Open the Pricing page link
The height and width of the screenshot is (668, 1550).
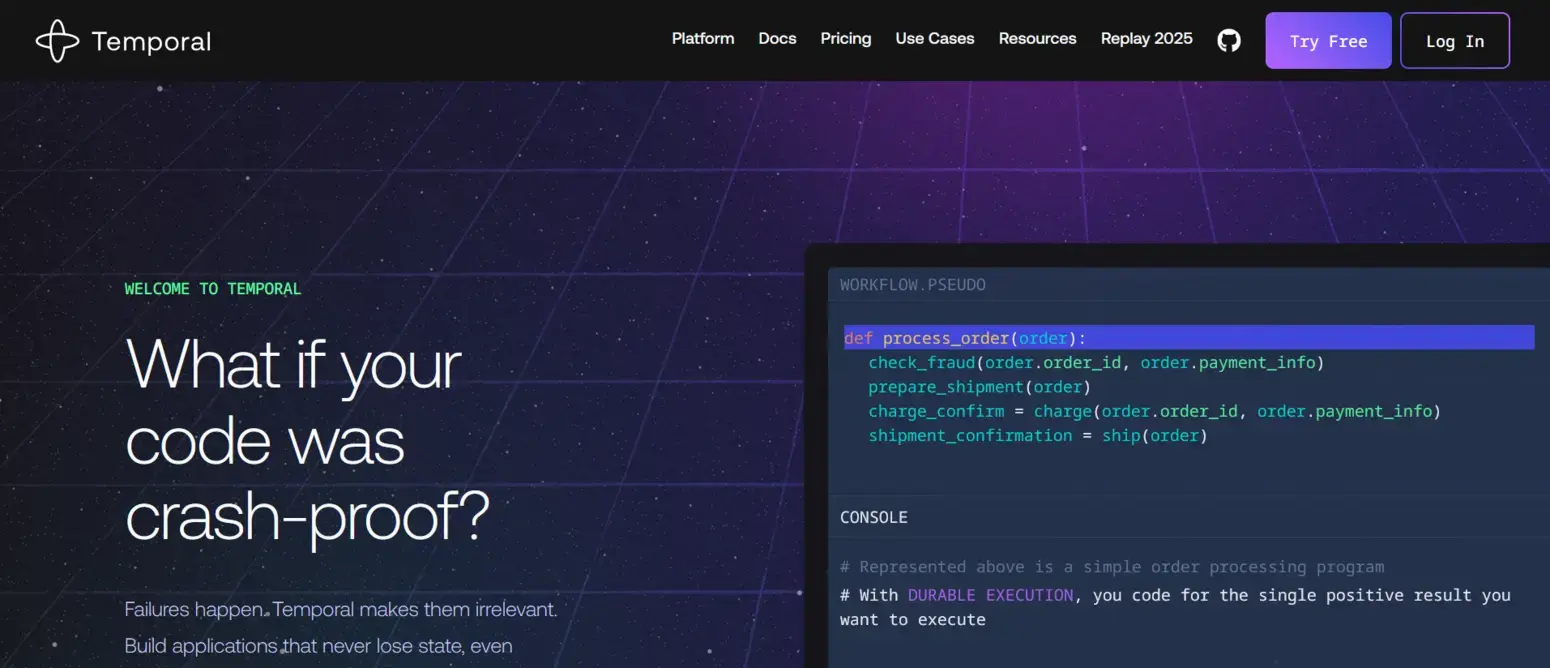pos(846,39)
